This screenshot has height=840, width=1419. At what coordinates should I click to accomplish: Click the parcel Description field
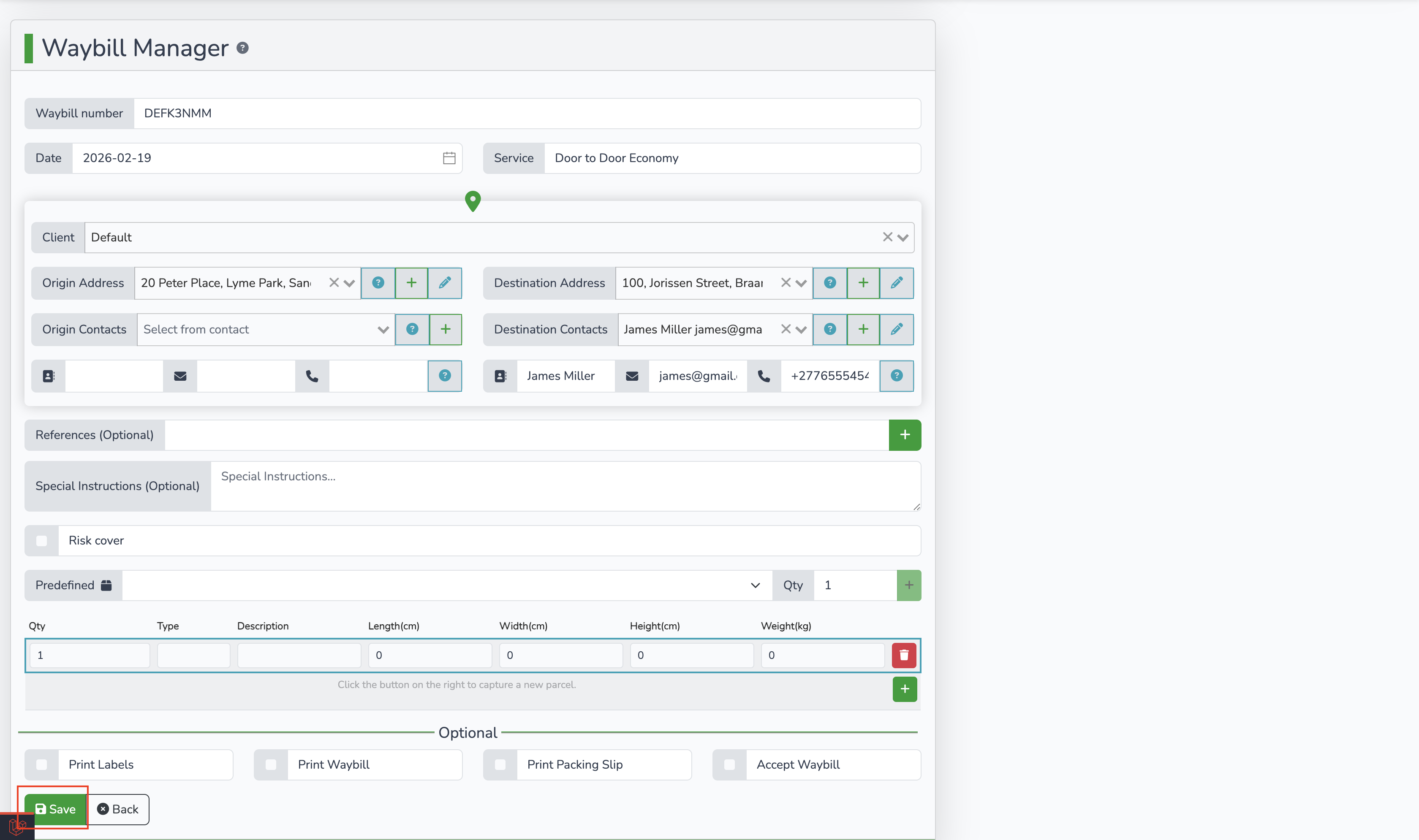[299, 656]
